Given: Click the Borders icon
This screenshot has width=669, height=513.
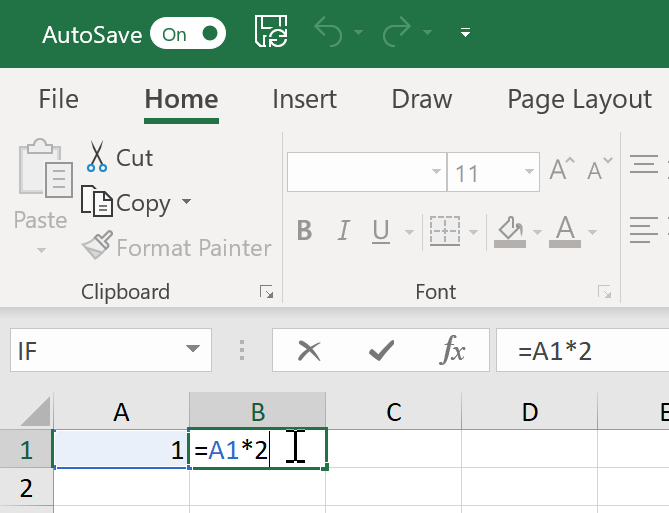Looking at the screenshot, I should 445,231.
